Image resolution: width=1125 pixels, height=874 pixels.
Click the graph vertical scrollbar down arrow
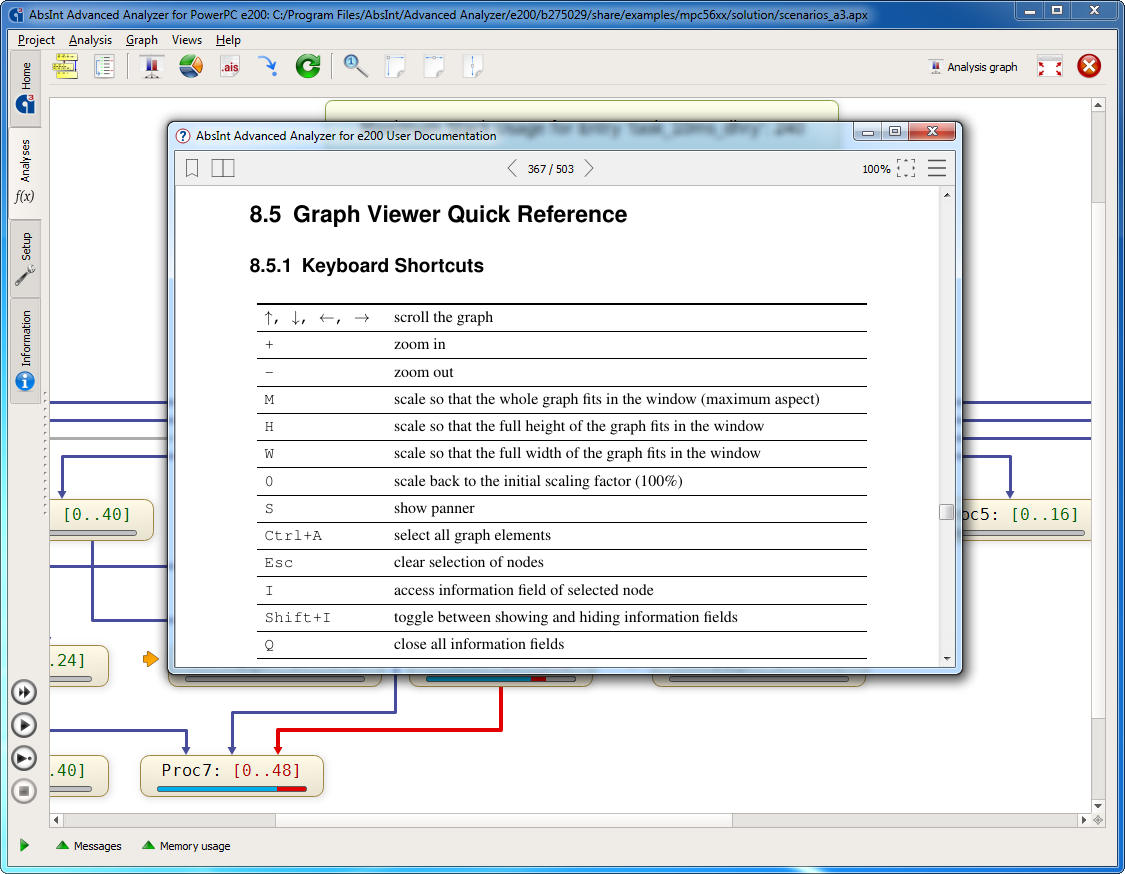[x=1098, y=806]
